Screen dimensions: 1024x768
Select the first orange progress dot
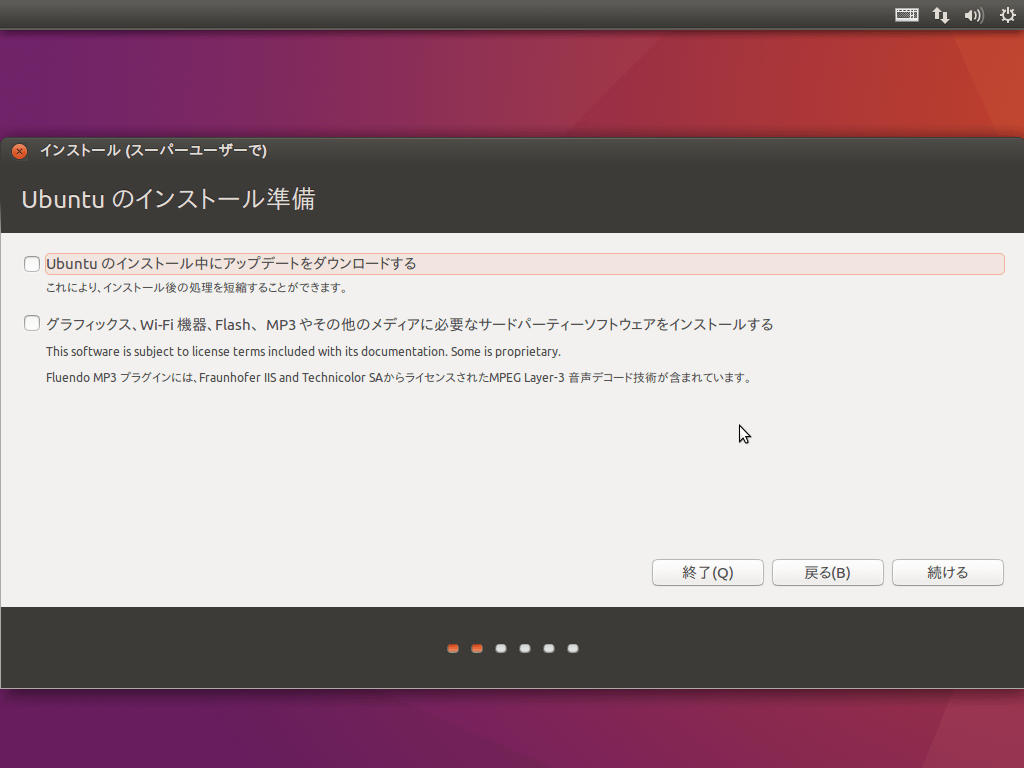pos(452,648)
